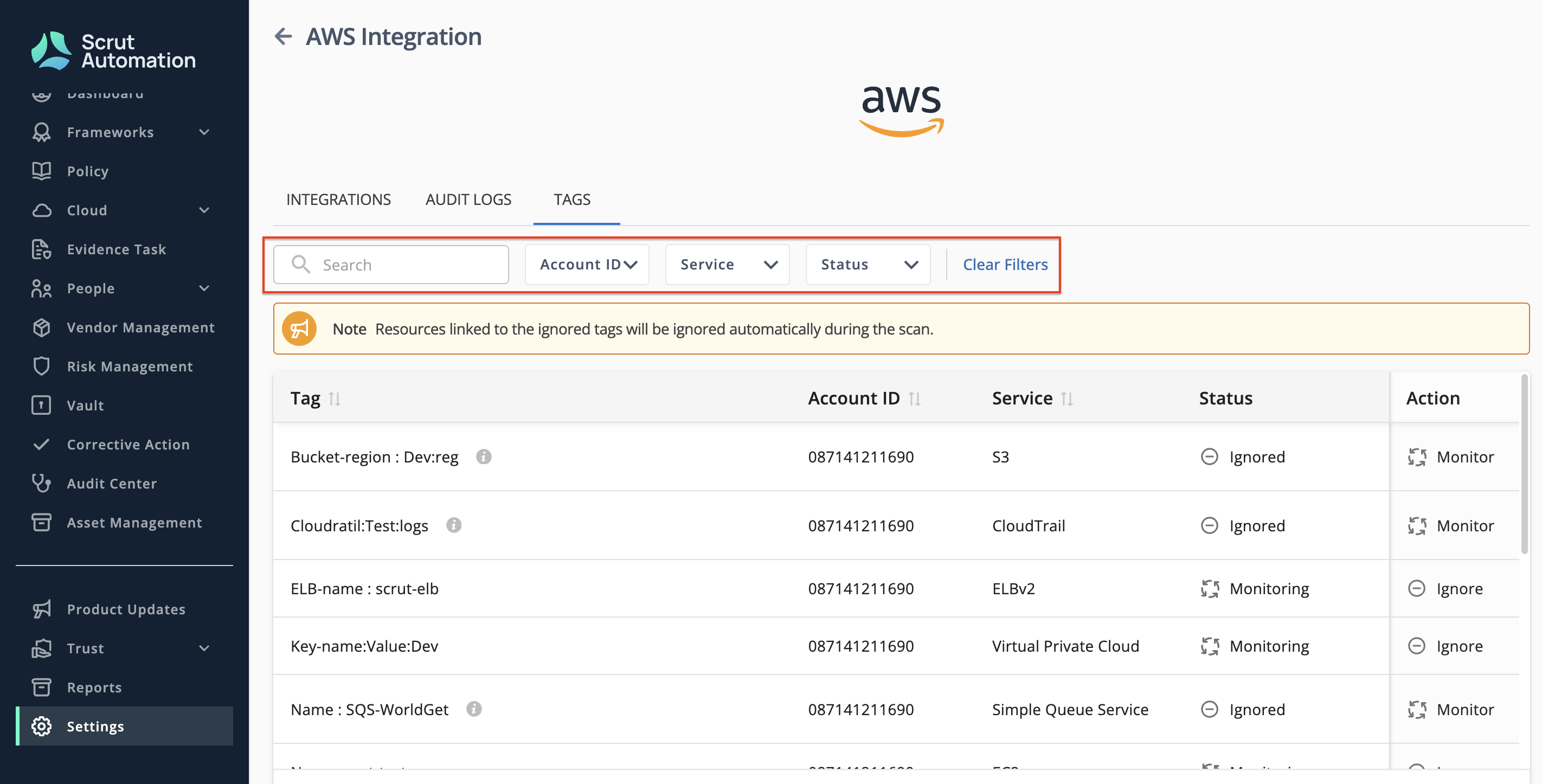Sort table by Tag column
Screen dimensions: 1542x784
(335, 399)
